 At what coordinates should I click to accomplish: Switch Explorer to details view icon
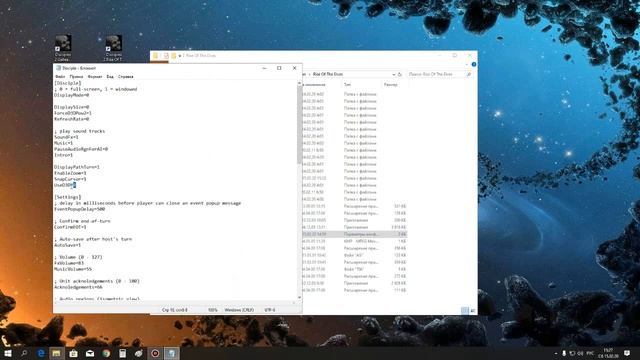[465, 311]
